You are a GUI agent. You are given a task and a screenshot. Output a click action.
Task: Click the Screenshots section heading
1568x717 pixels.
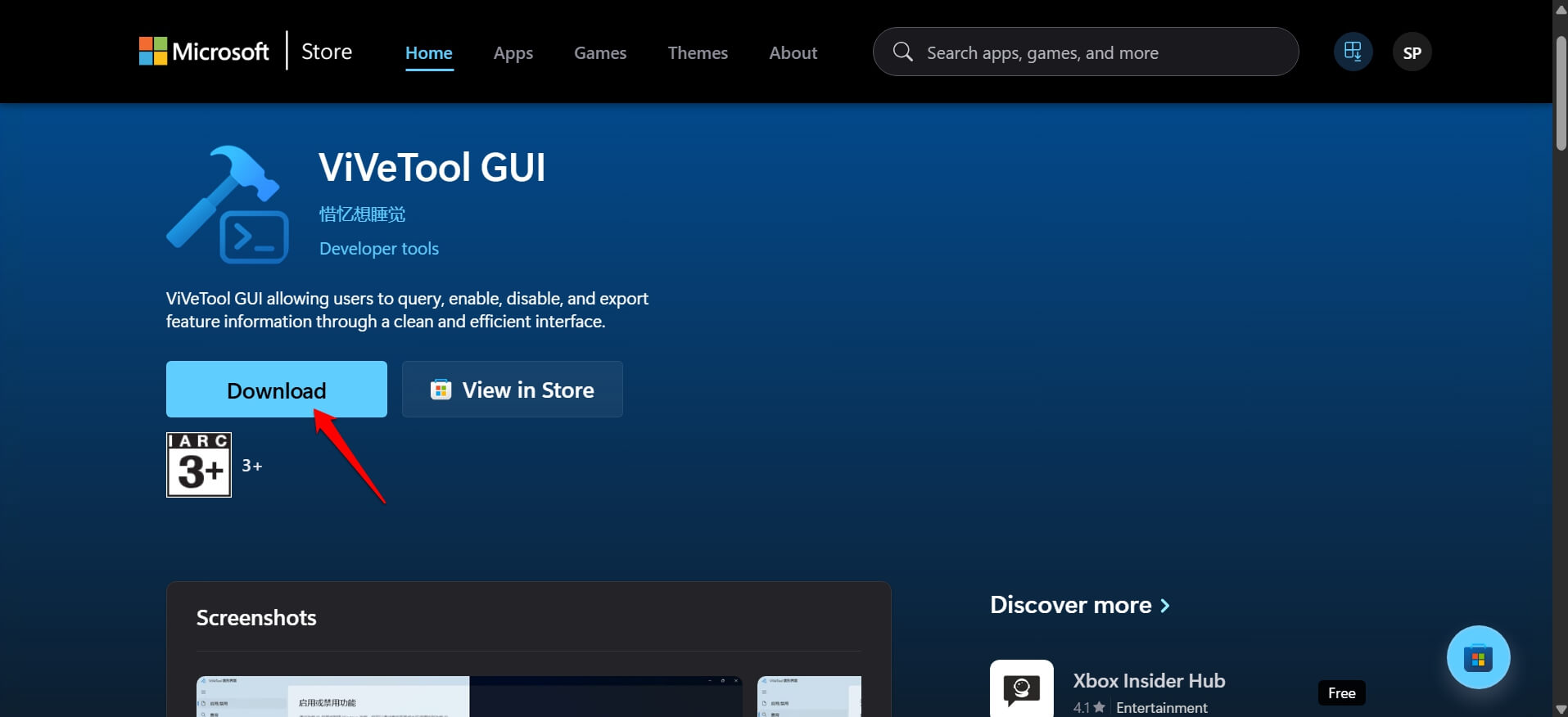256,618
